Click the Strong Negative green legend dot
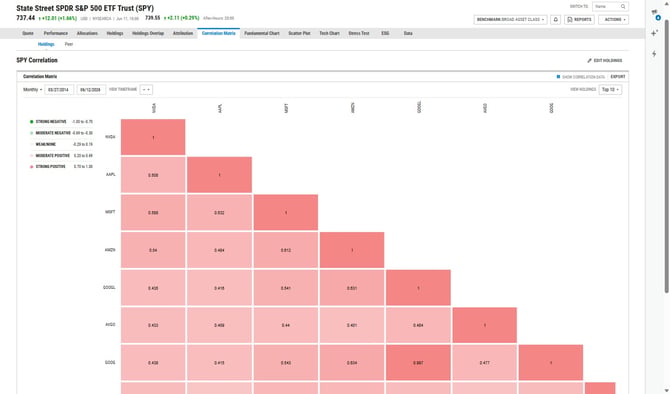670x394 pixels. point(31,122)
